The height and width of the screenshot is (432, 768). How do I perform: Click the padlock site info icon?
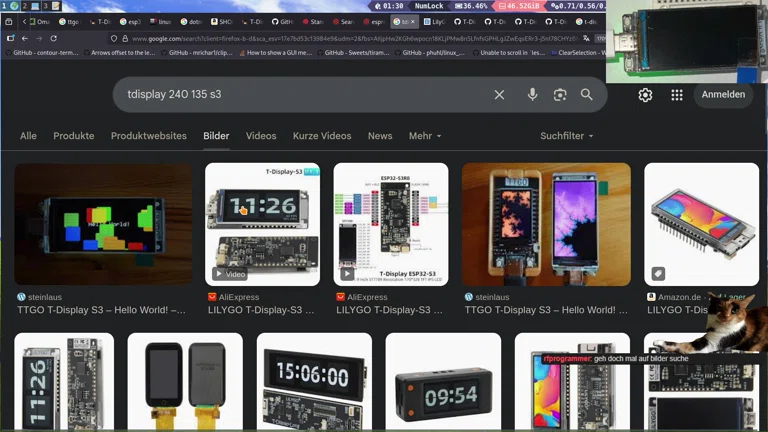tap(125, 38)
